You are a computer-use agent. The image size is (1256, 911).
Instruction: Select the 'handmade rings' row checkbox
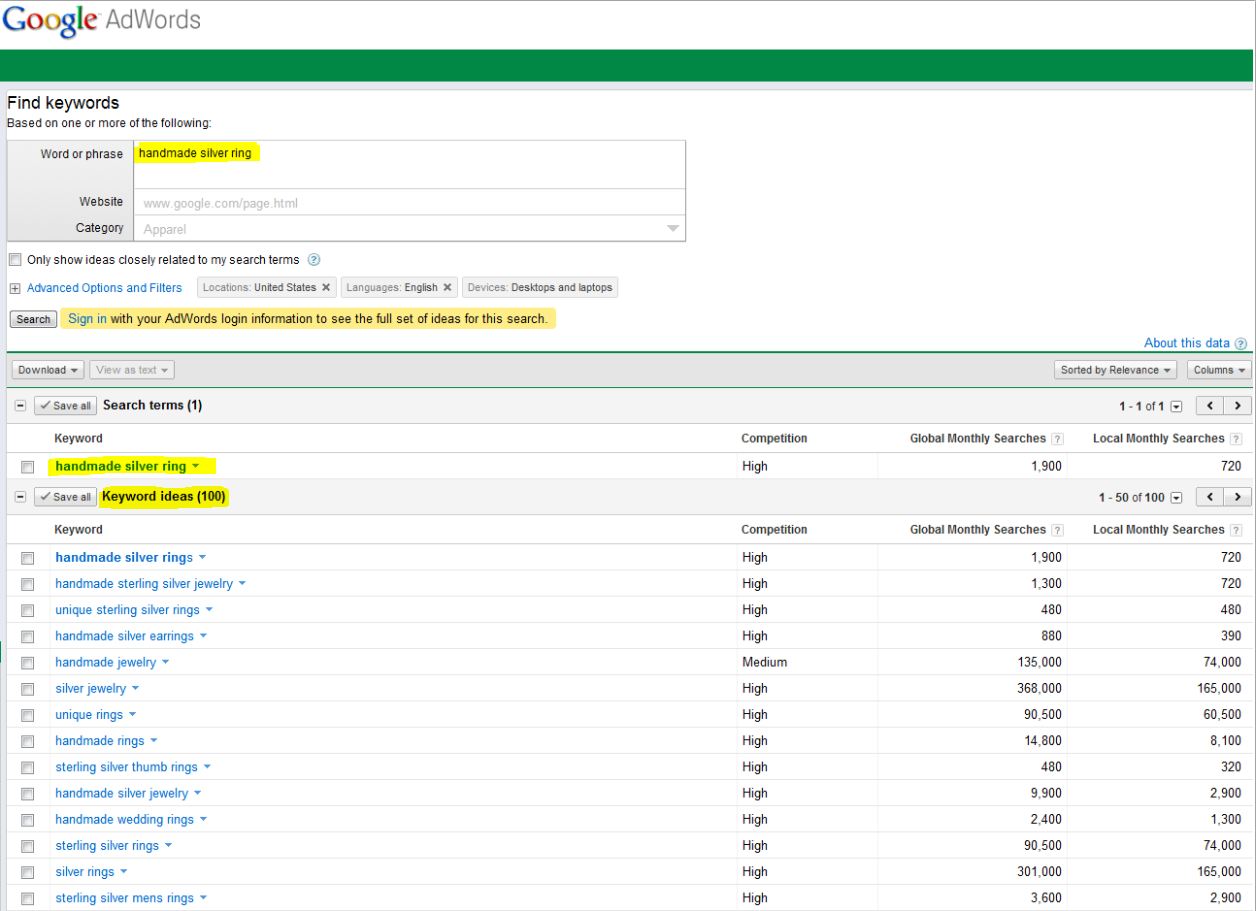pyautogui.click(x=28, y=741)
